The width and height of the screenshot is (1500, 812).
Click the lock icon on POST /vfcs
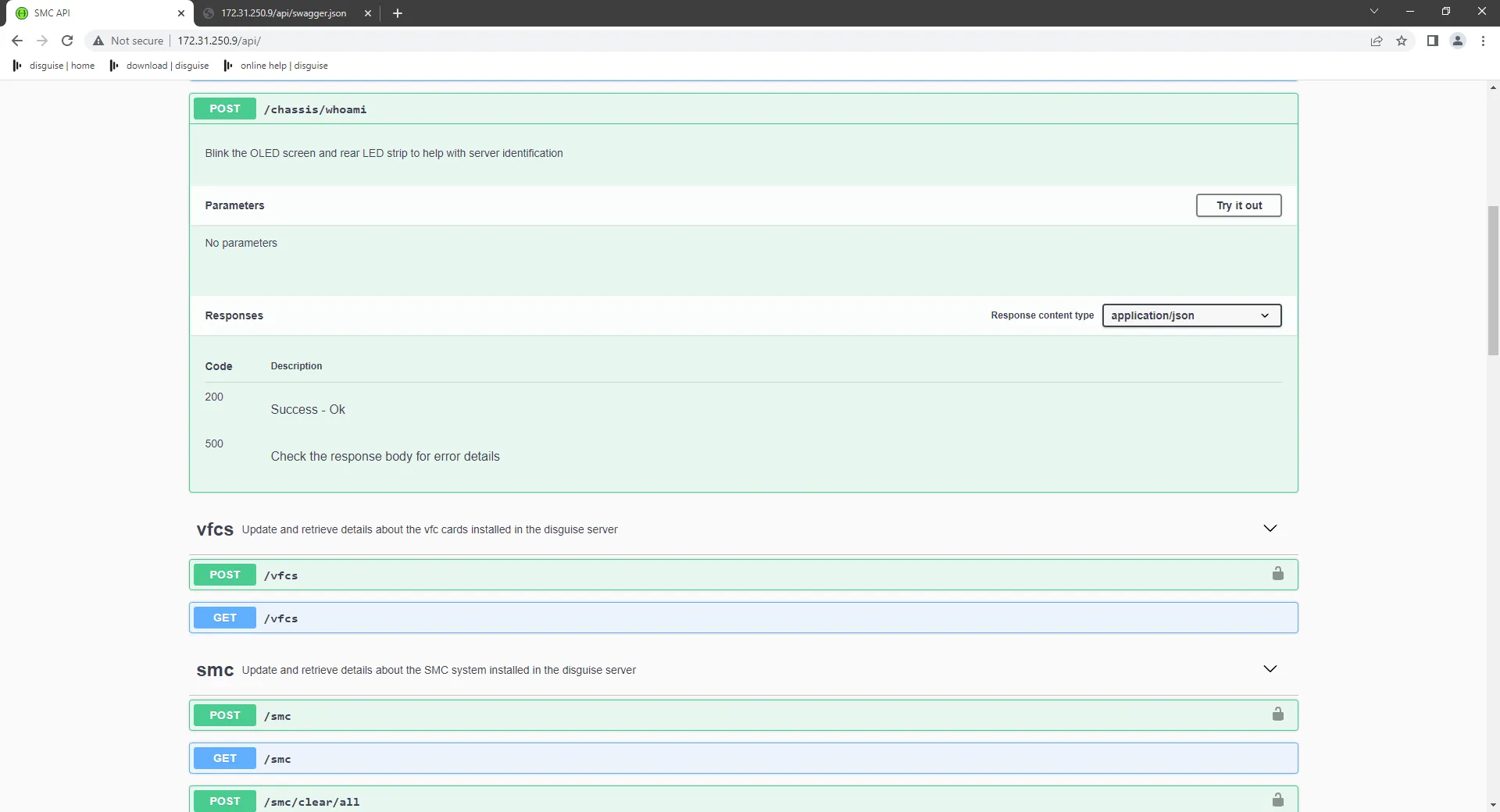coord(1278,573)
